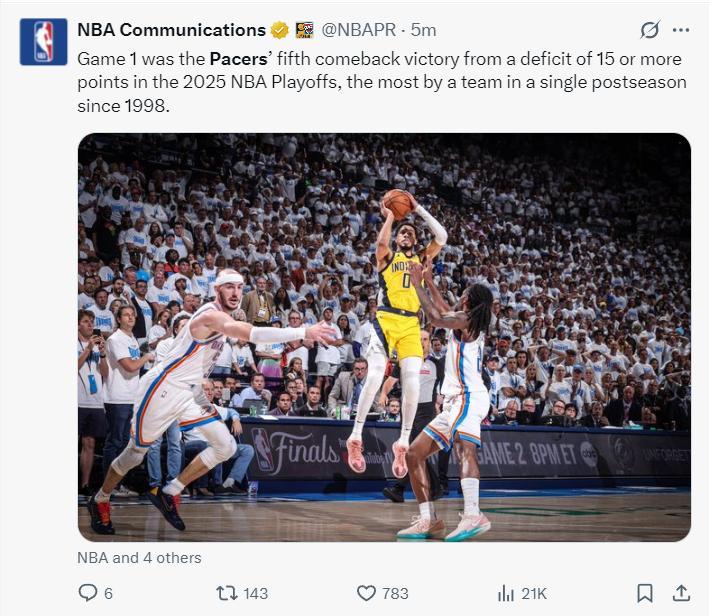Open the NBA Communications display name link
The image size is (709, 616).
coord(171,30)
